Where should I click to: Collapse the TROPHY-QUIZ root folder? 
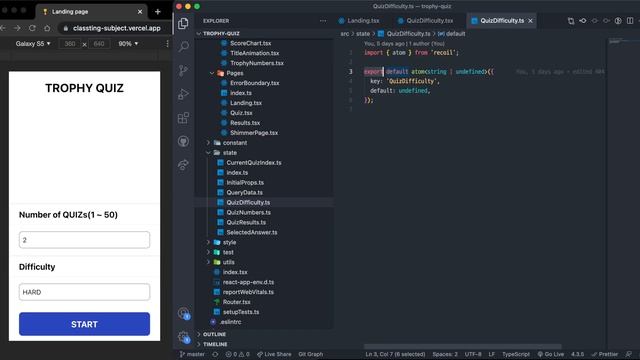point(221,33)
